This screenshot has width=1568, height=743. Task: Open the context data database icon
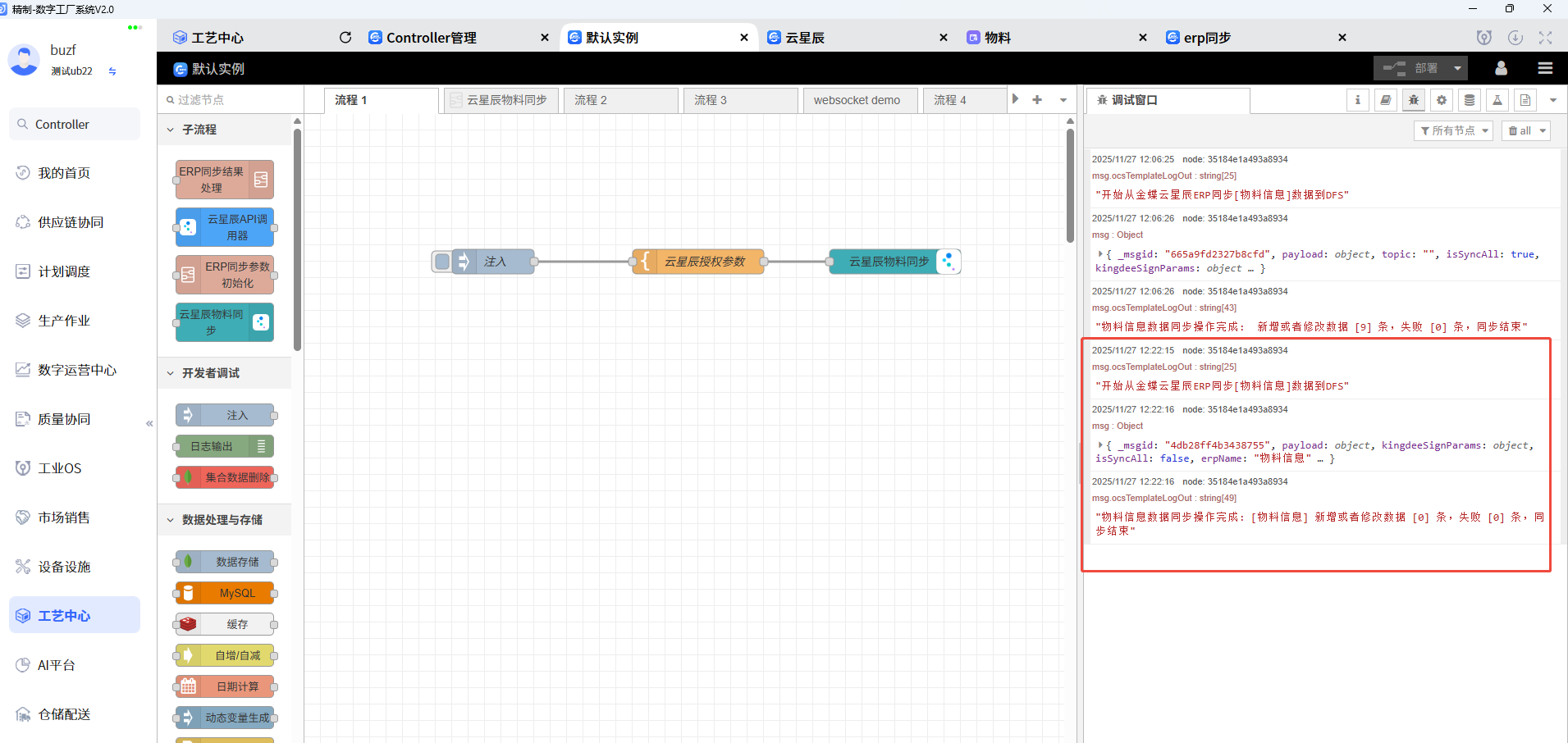tap(1469, 99)
